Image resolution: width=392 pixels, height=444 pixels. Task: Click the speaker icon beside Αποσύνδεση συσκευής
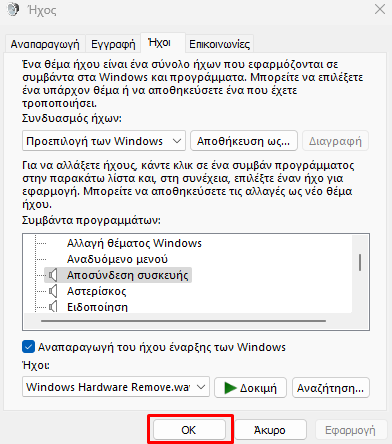(x=53, y=275)
